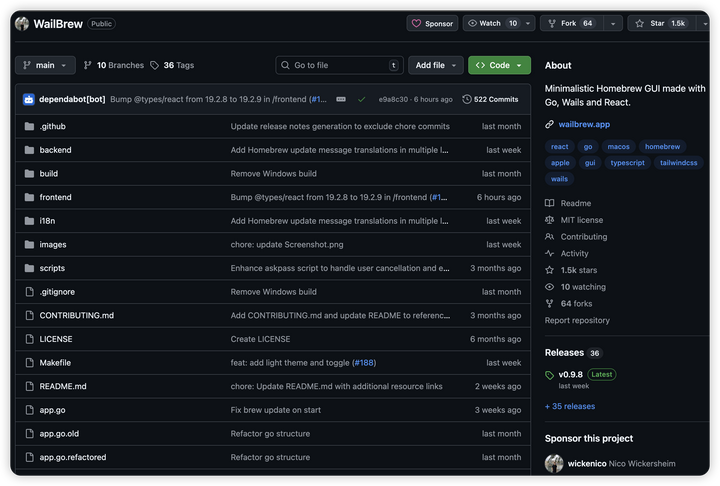Click the LICENSE file icon
This screenshot has height=486, width=720.
(28, 339)
